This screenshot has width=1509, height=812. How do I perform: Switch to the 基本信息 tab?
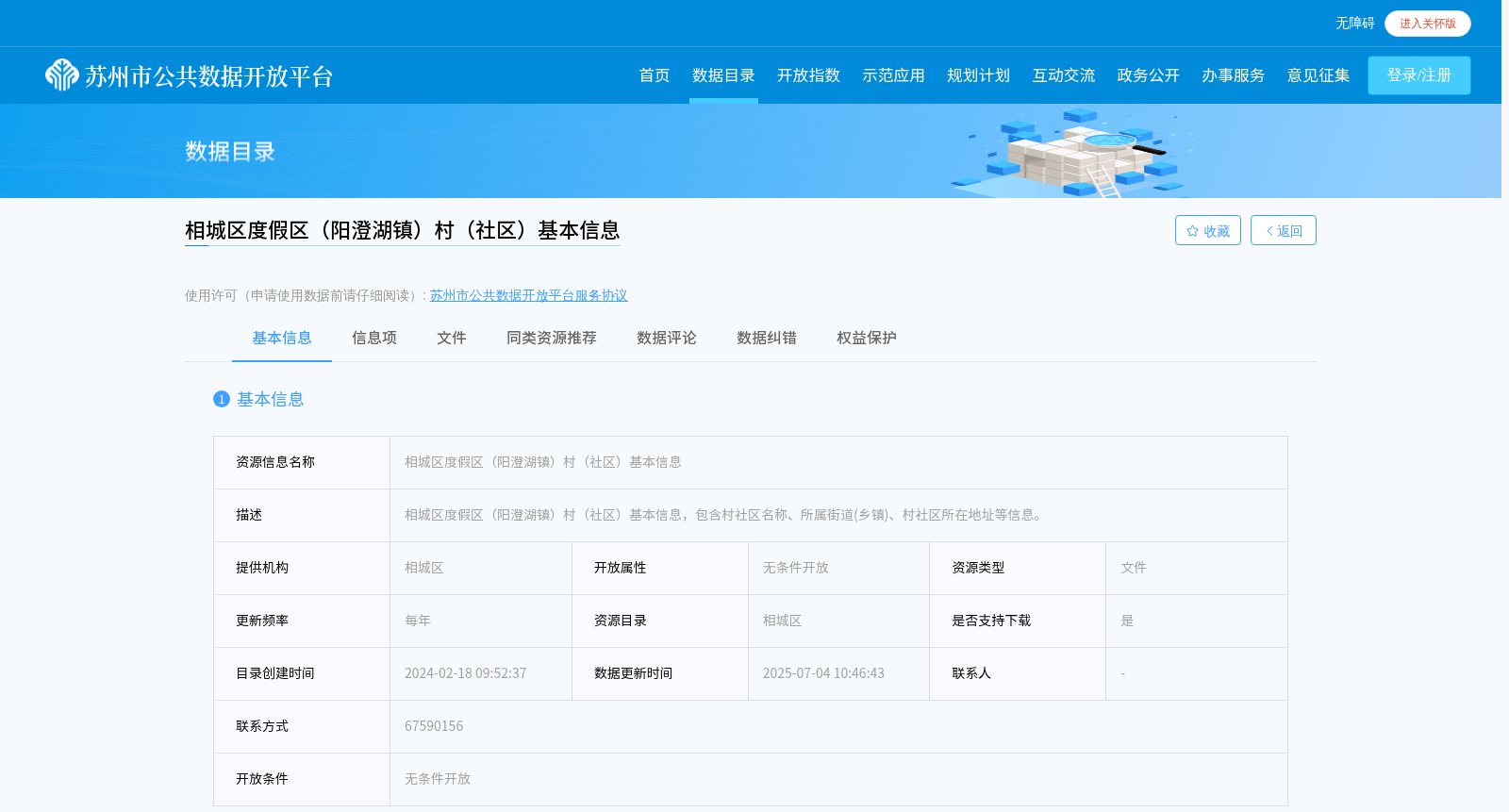pos(282,338)
